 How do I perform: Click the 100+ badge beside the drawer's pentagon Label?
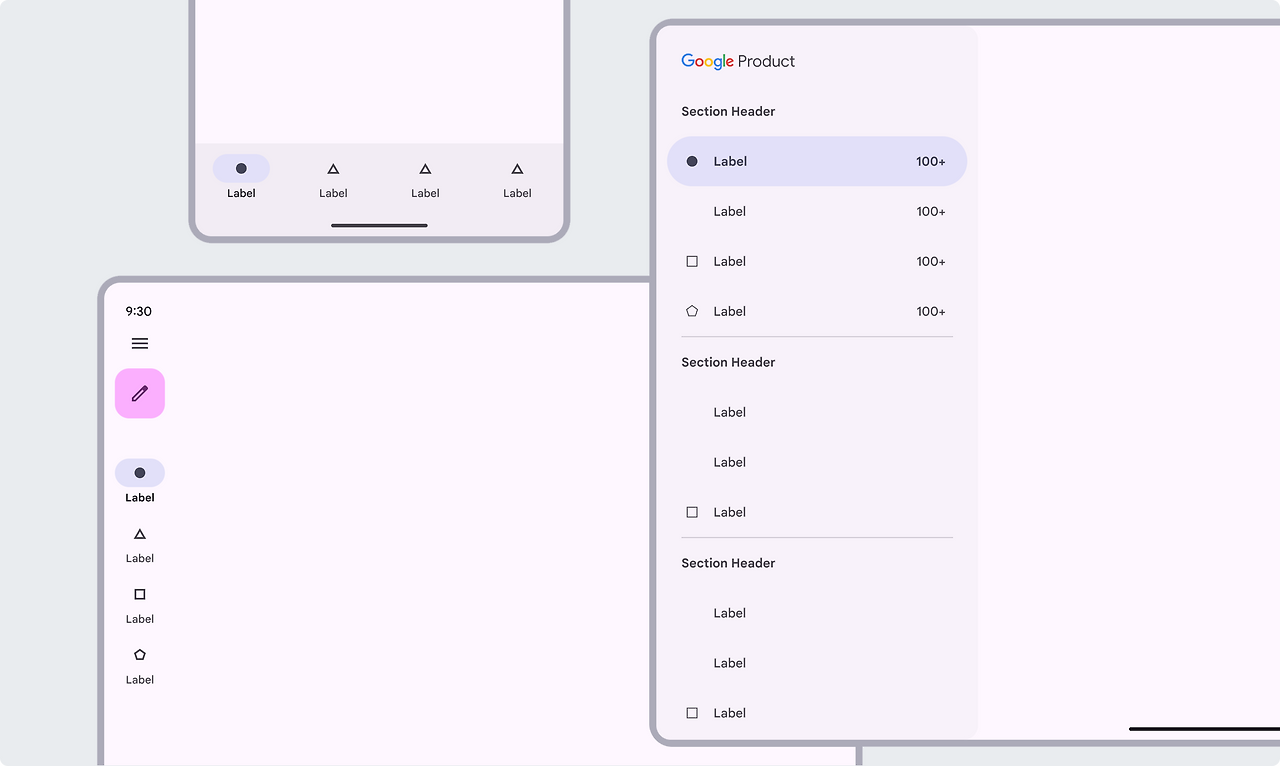tap(931, 311)
